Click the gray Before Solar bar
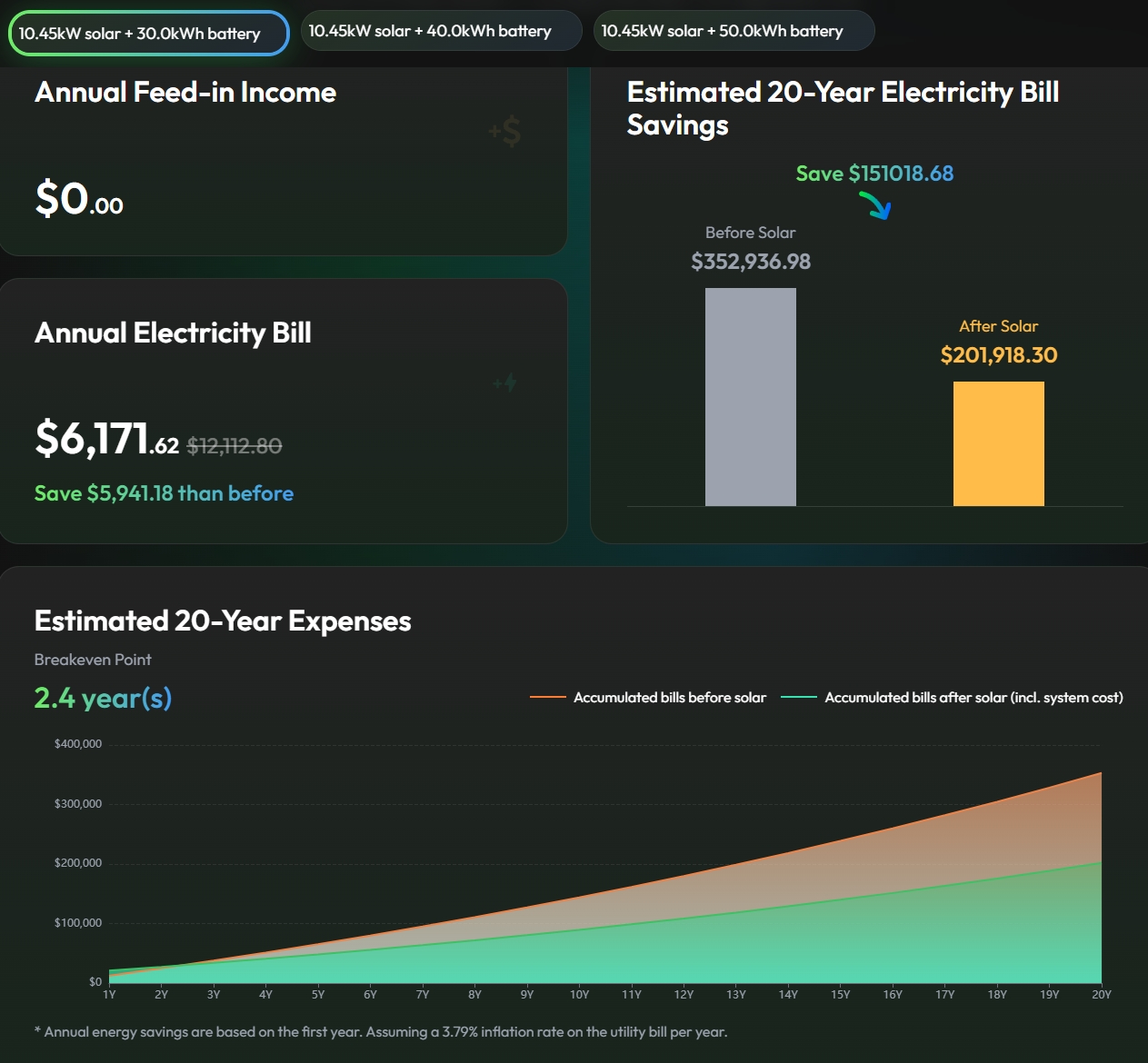This screenshot has width=1148, height=1063. [750, 397]
